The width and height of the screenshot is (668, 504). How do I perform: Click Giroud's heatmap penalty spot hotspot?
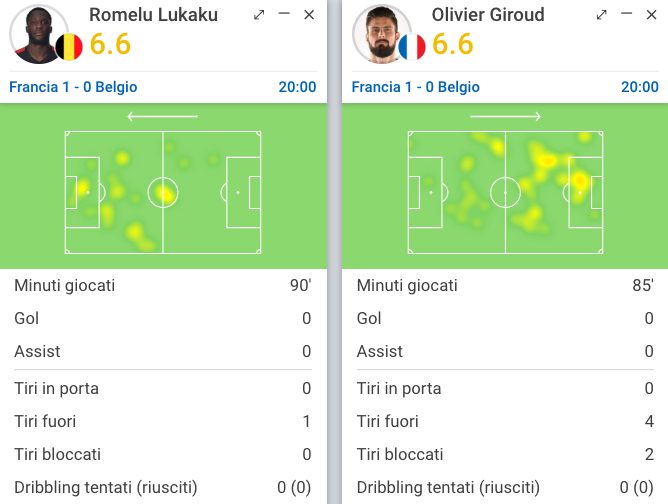[579, 181]
